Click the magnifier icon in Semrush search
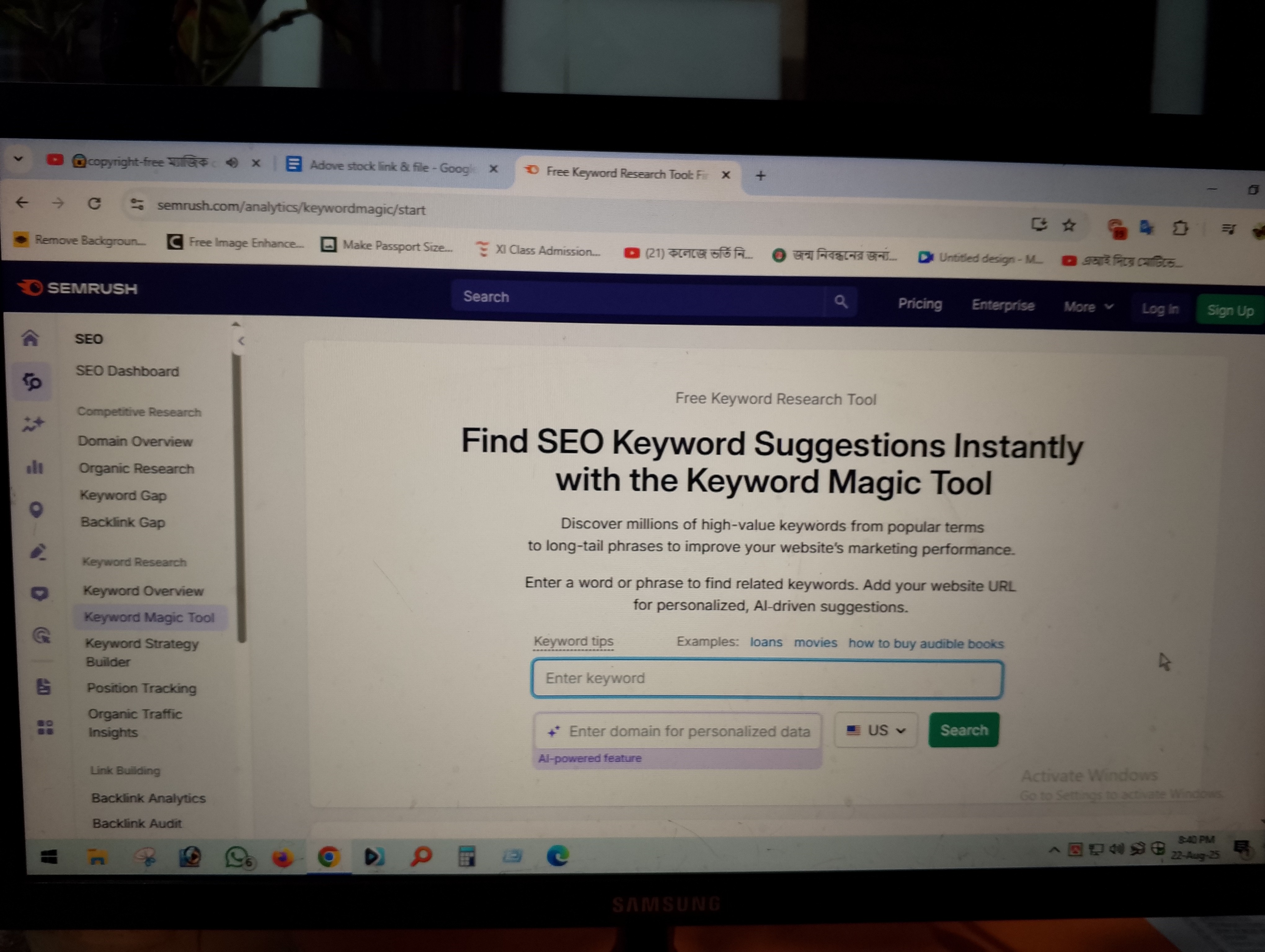Image resolution: width=1265 pixels, height=952 pixels. pos(841,301)
